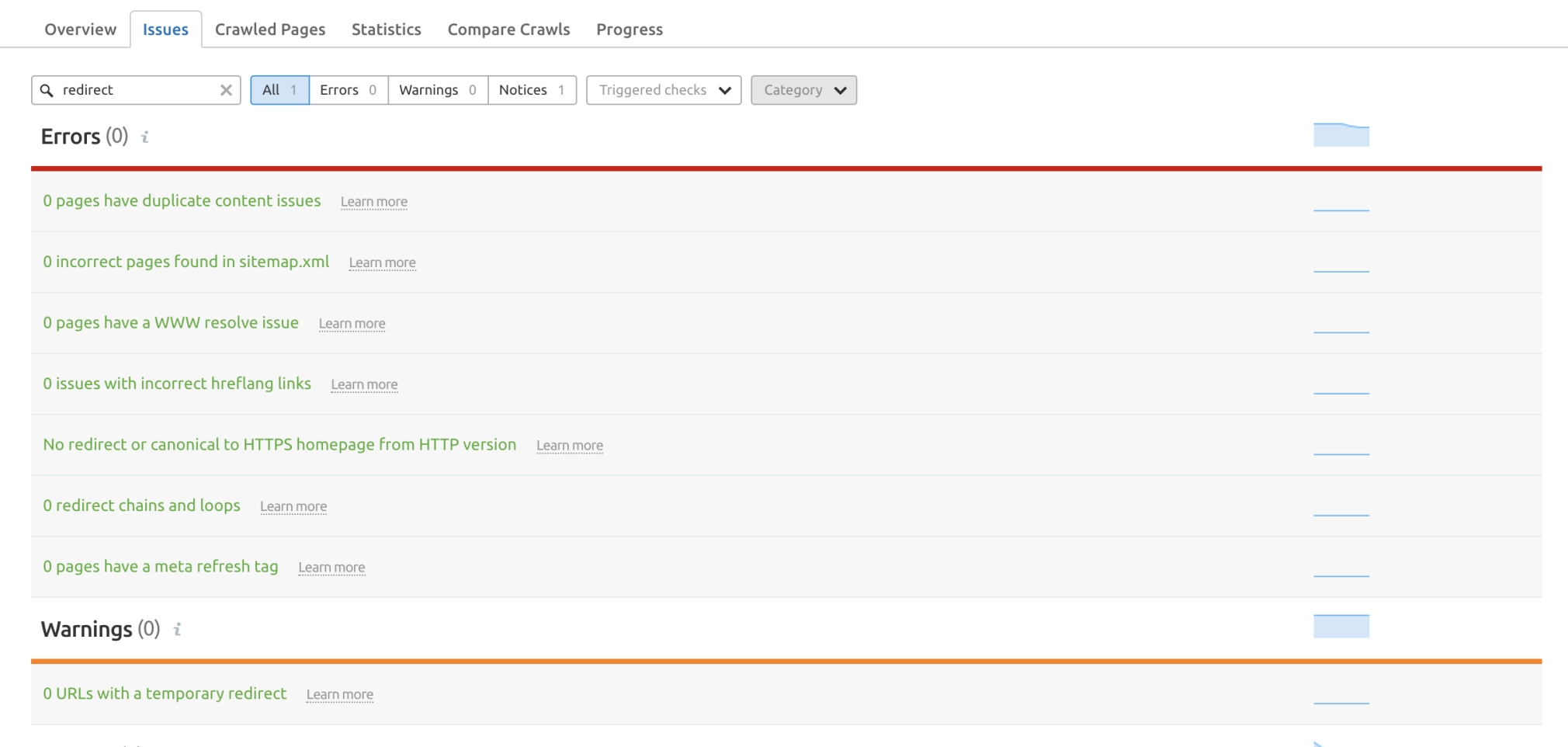1568x747 pixels.
Task: Open Learn more for redirect chains and loops
Action: 293,506
